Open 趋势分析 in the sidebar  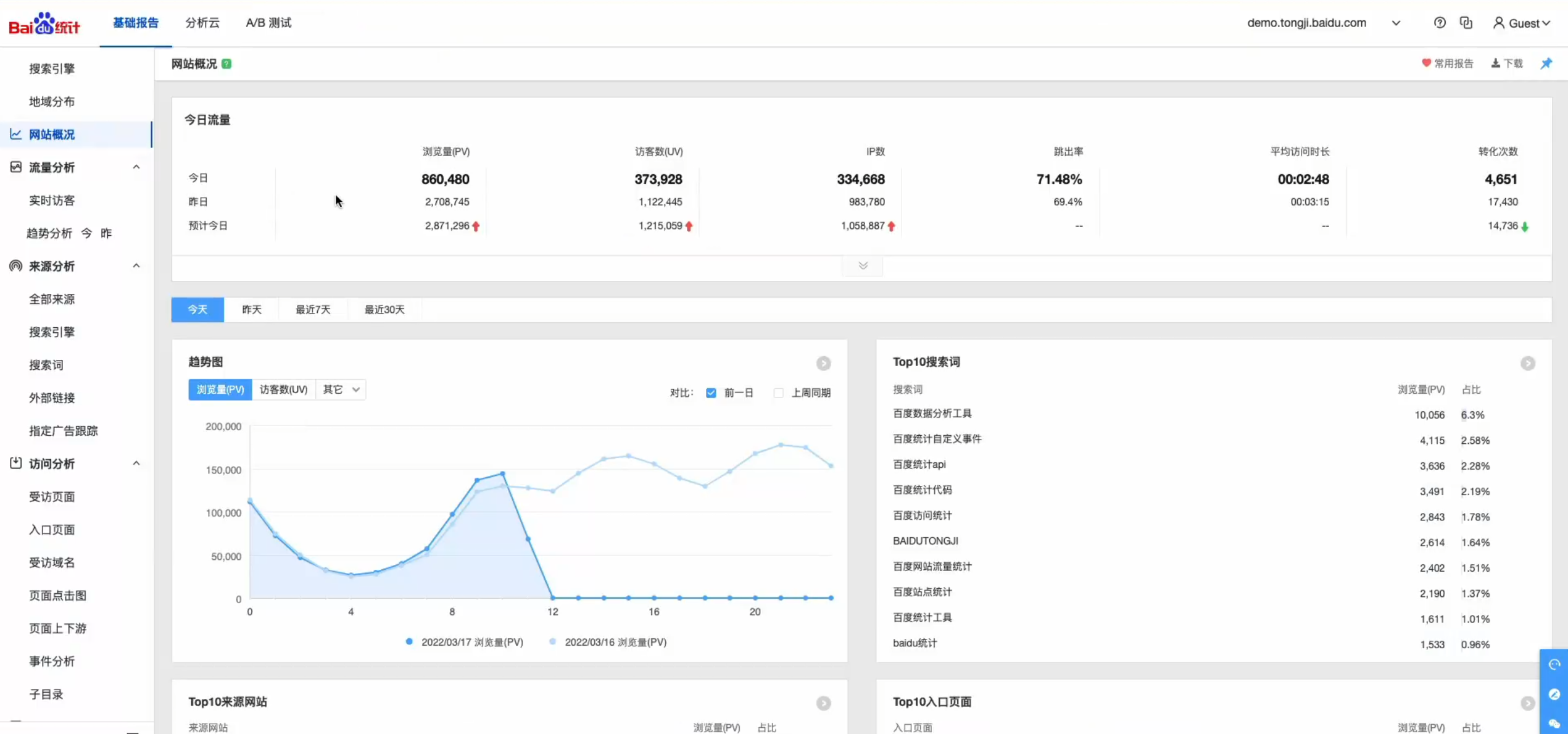point(49,233)
